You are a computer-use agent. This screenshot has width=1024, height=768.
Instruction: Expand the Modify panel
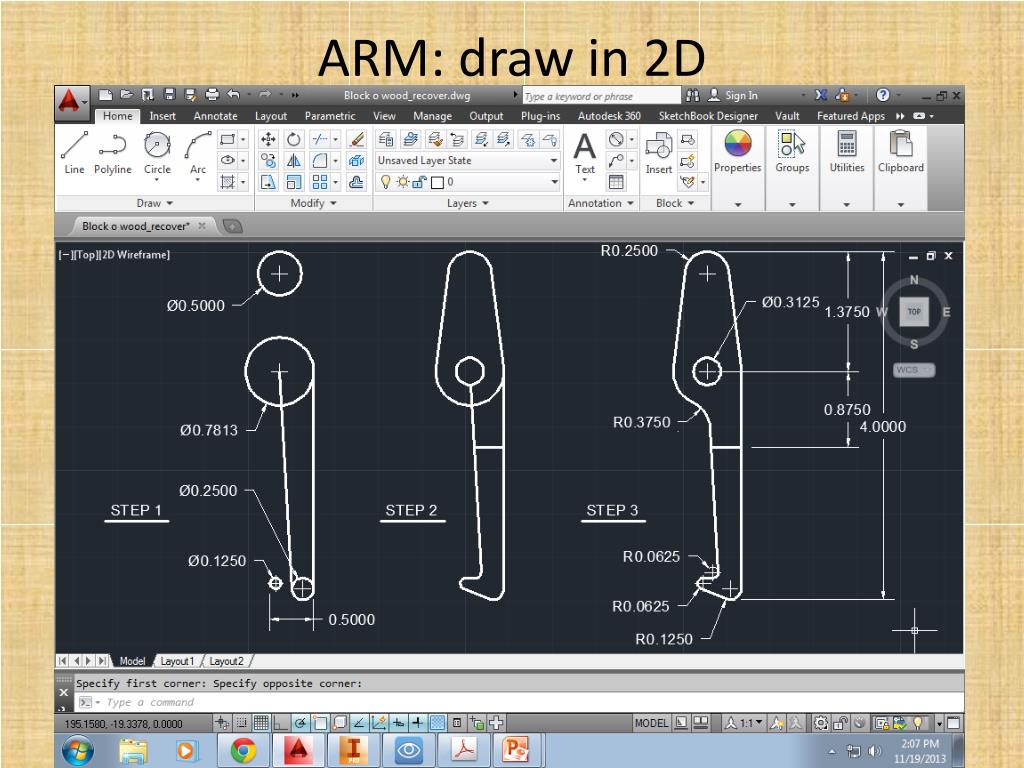coord(313,203)
